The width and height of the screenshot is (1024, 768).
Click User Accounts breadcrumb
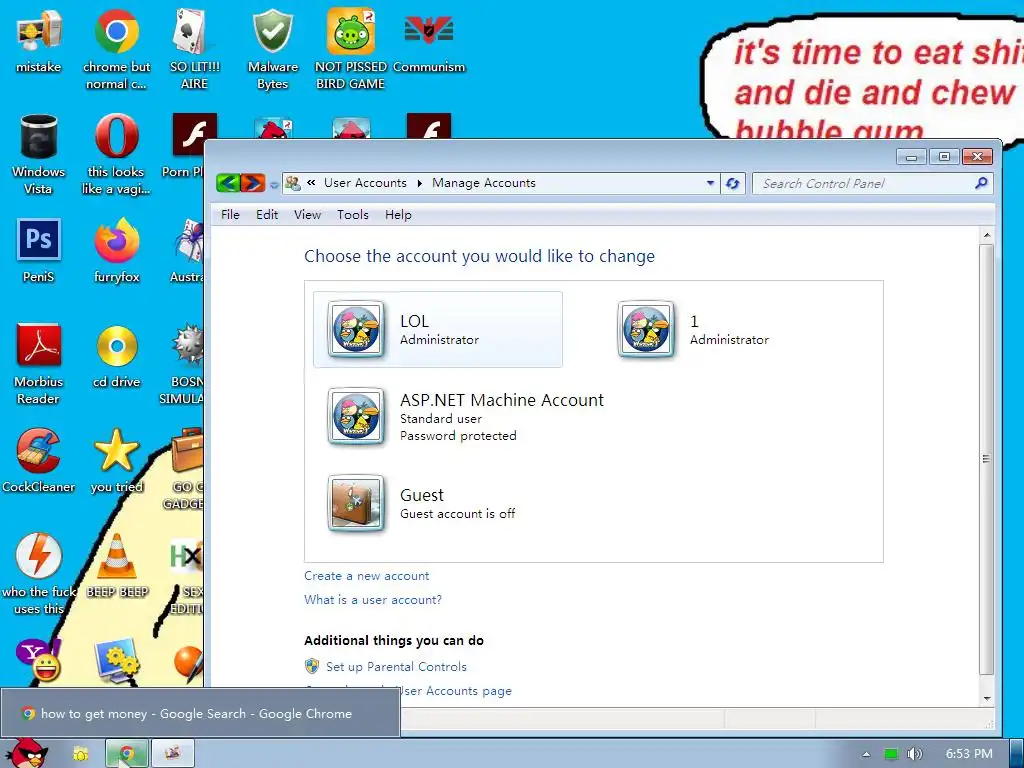click(365, 184)
